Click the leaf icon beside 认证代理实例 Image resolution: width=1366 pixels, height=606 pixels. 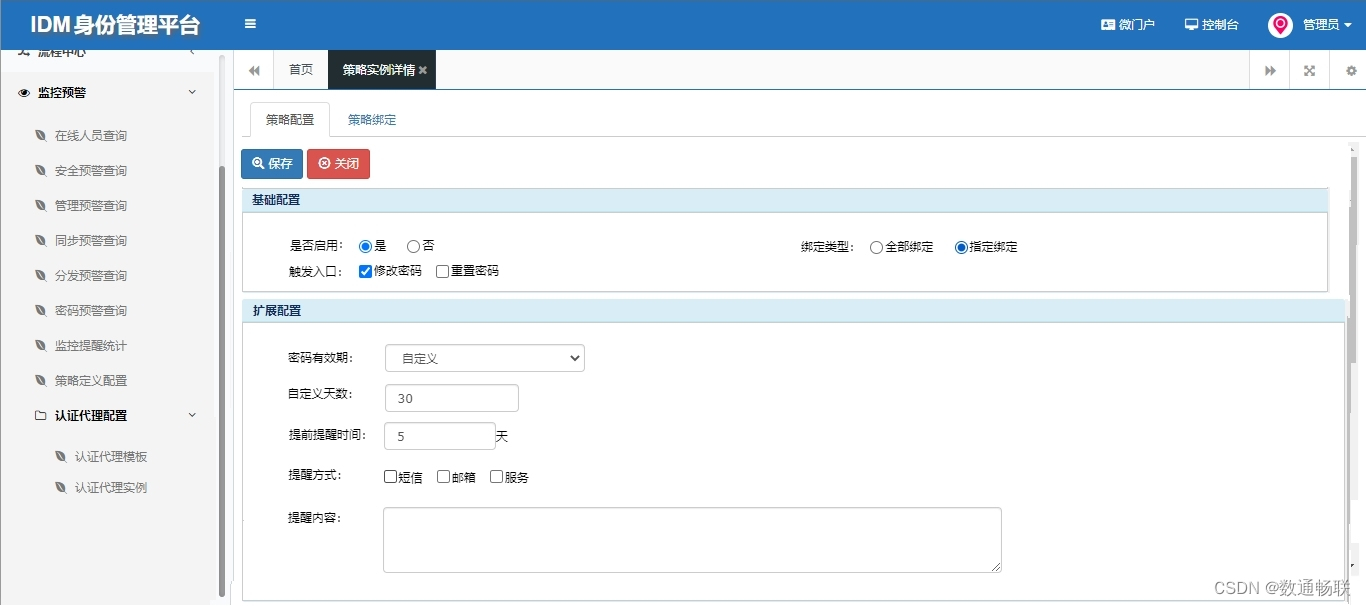point(60,487)
